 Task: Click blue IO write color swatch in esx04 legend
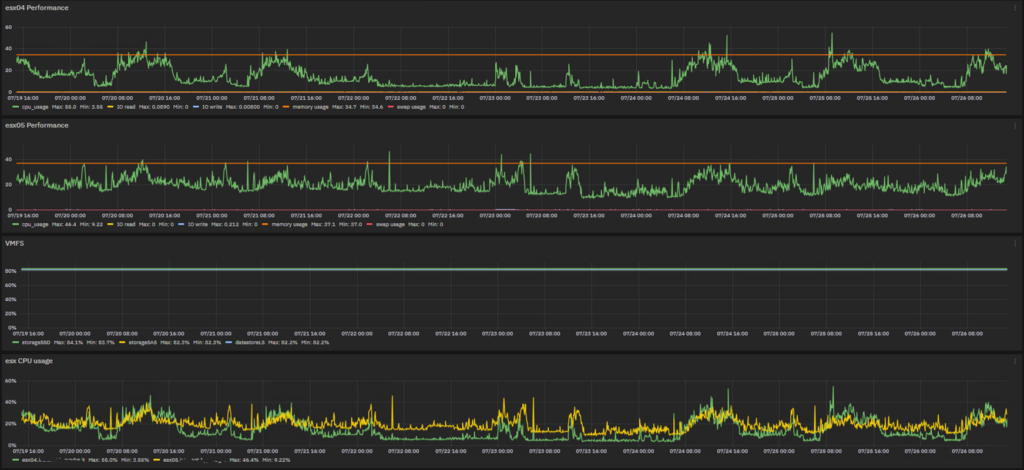pos(196,106)
